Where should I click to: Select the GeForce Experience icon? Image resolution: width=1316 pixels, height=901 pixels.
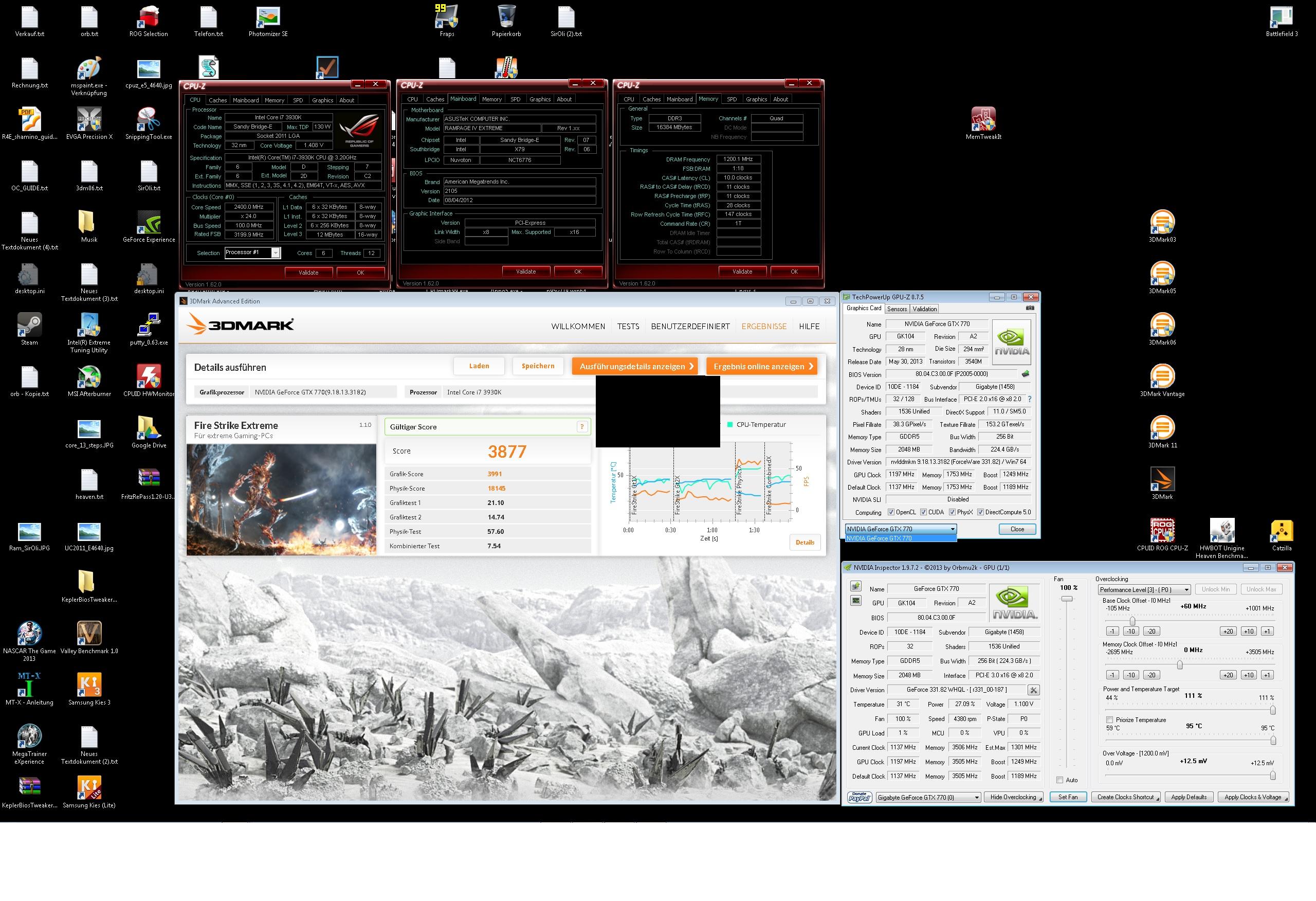coord(149,226)
